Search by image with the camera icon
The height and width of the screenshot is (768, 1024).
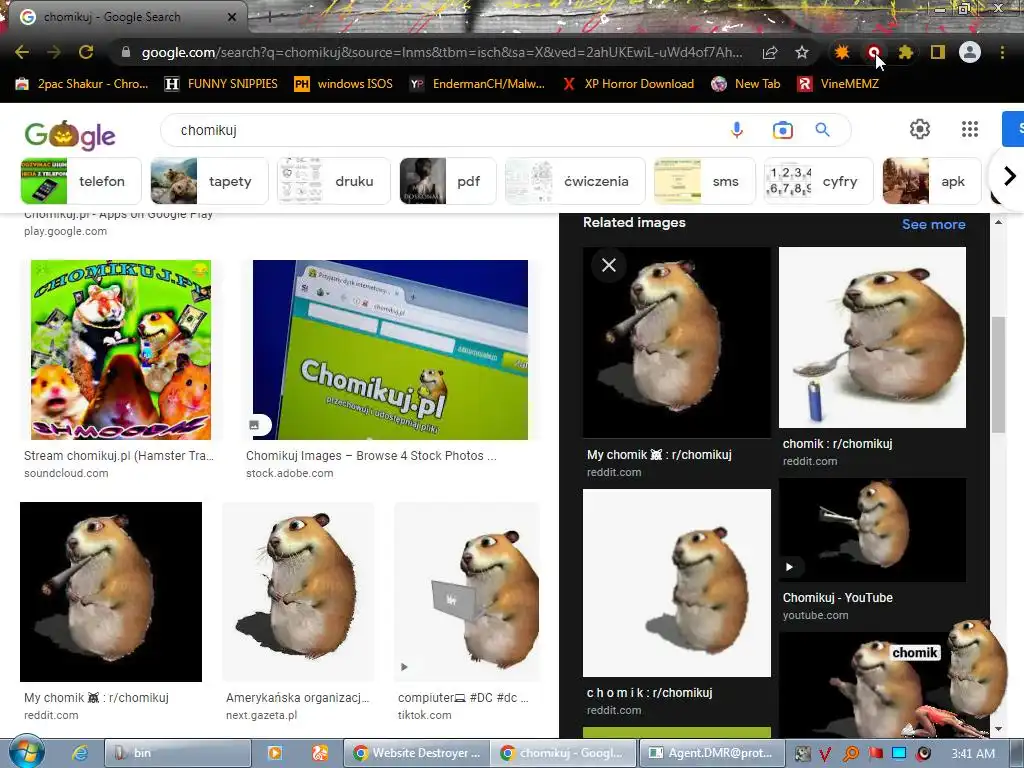[x=782, y=130]
